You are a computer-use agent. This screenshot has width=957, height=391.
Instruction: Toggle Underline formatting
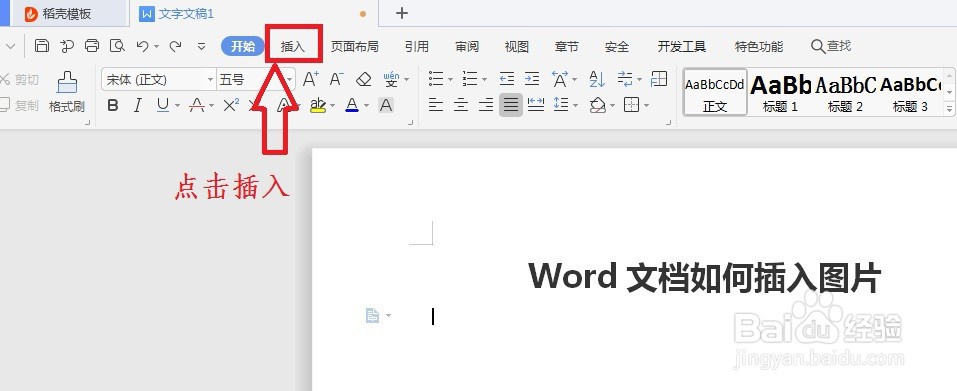pos(162,106)
